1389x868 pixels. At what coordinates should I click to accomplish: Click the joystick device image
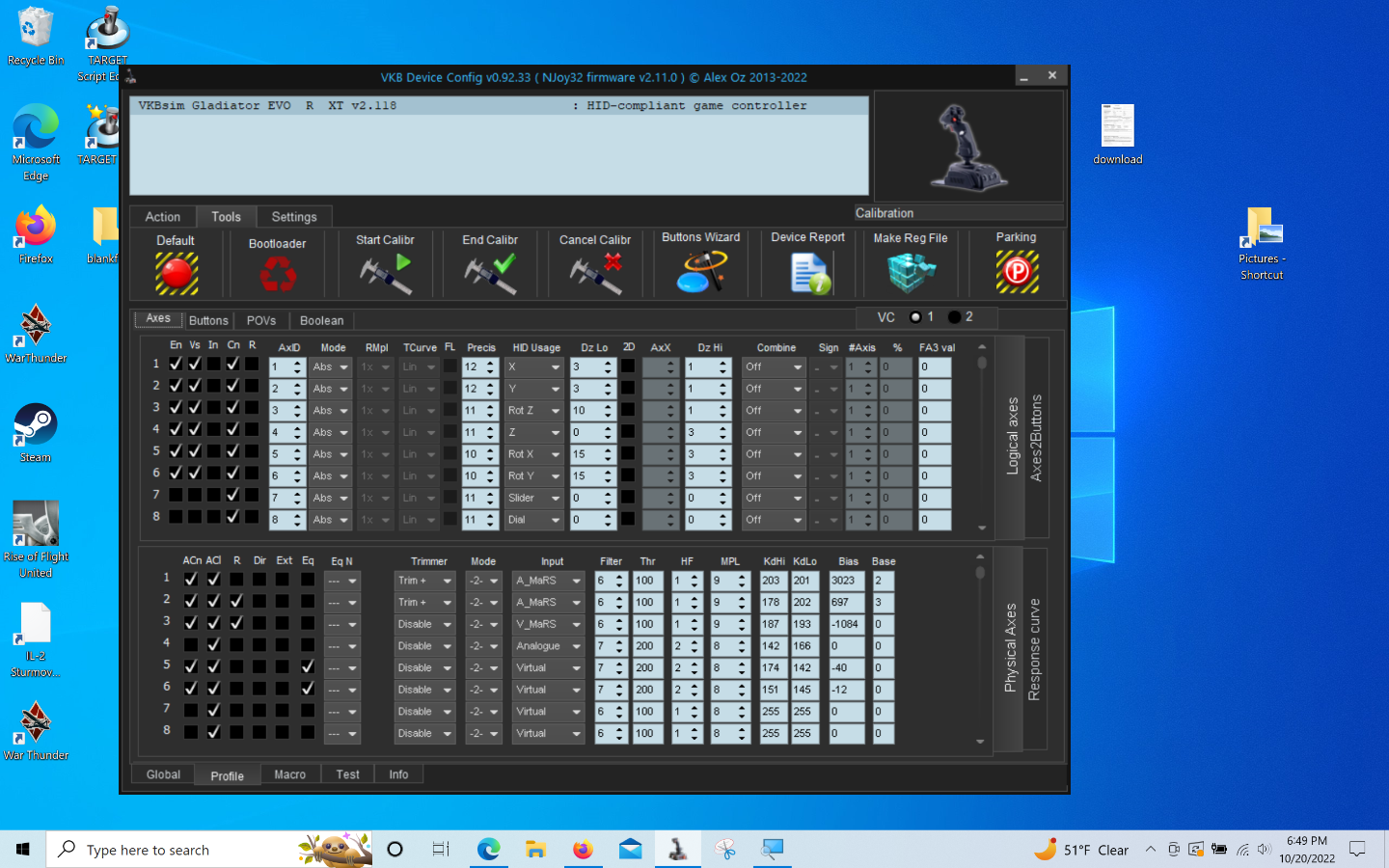[968, 147]
